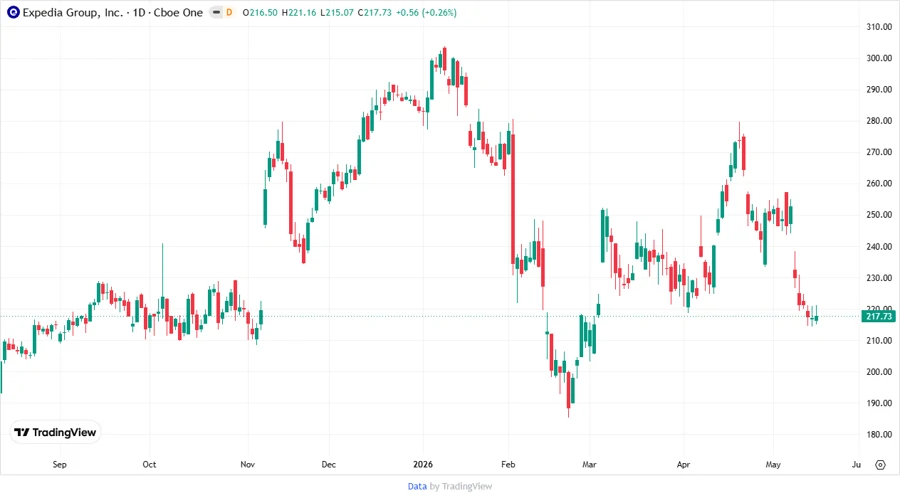Click the 260.00 price axis label

(879, 184)
